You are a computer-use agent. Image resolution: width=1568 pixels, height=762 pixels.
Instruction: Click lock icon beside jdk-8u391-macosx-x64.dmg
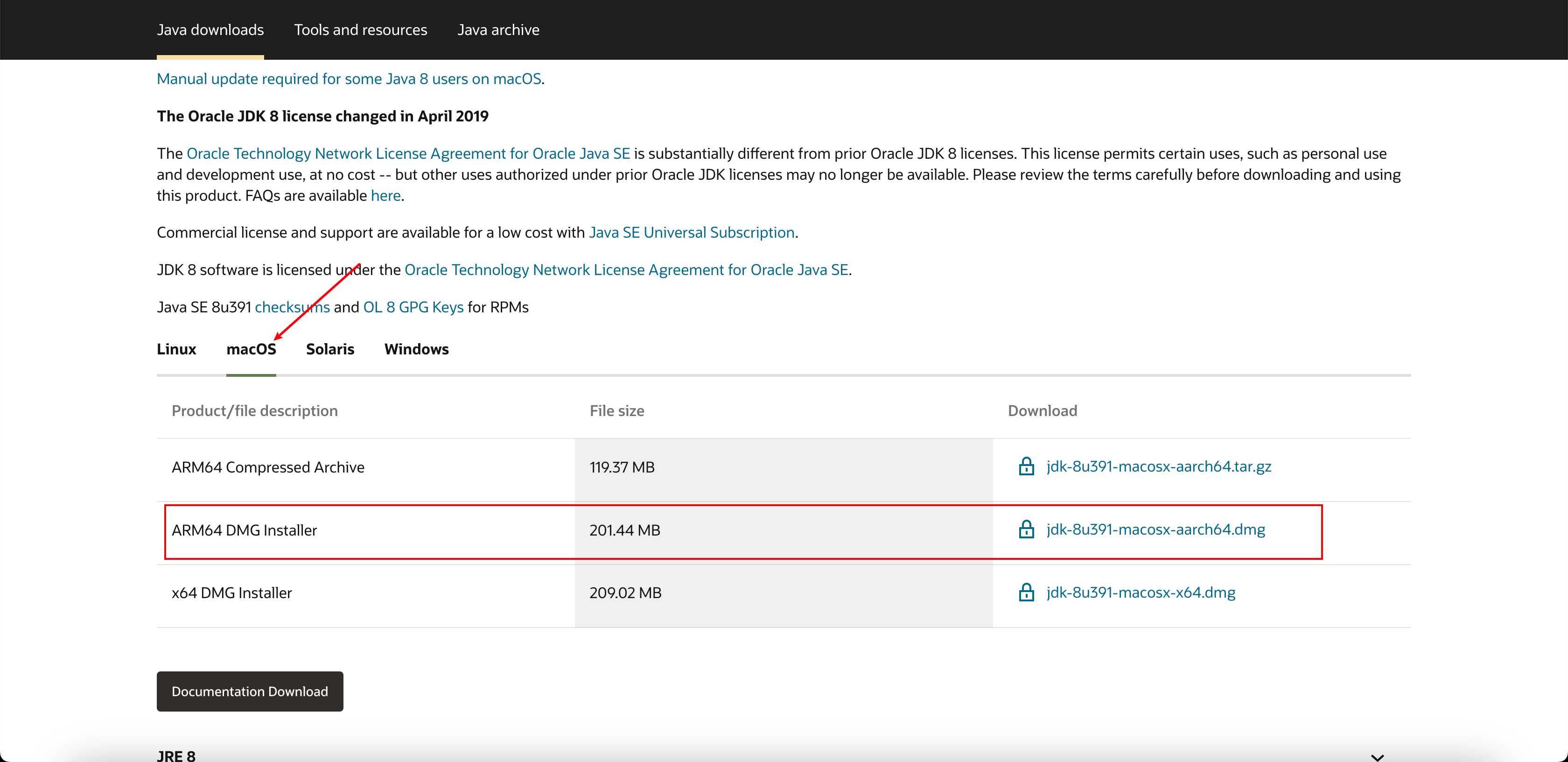tap(1026, 593)
